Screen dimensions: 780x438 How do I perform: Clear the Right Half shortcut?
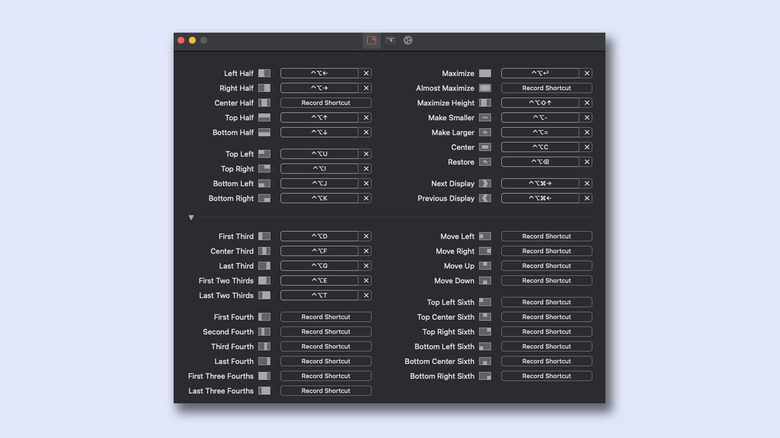pos(366,88)
